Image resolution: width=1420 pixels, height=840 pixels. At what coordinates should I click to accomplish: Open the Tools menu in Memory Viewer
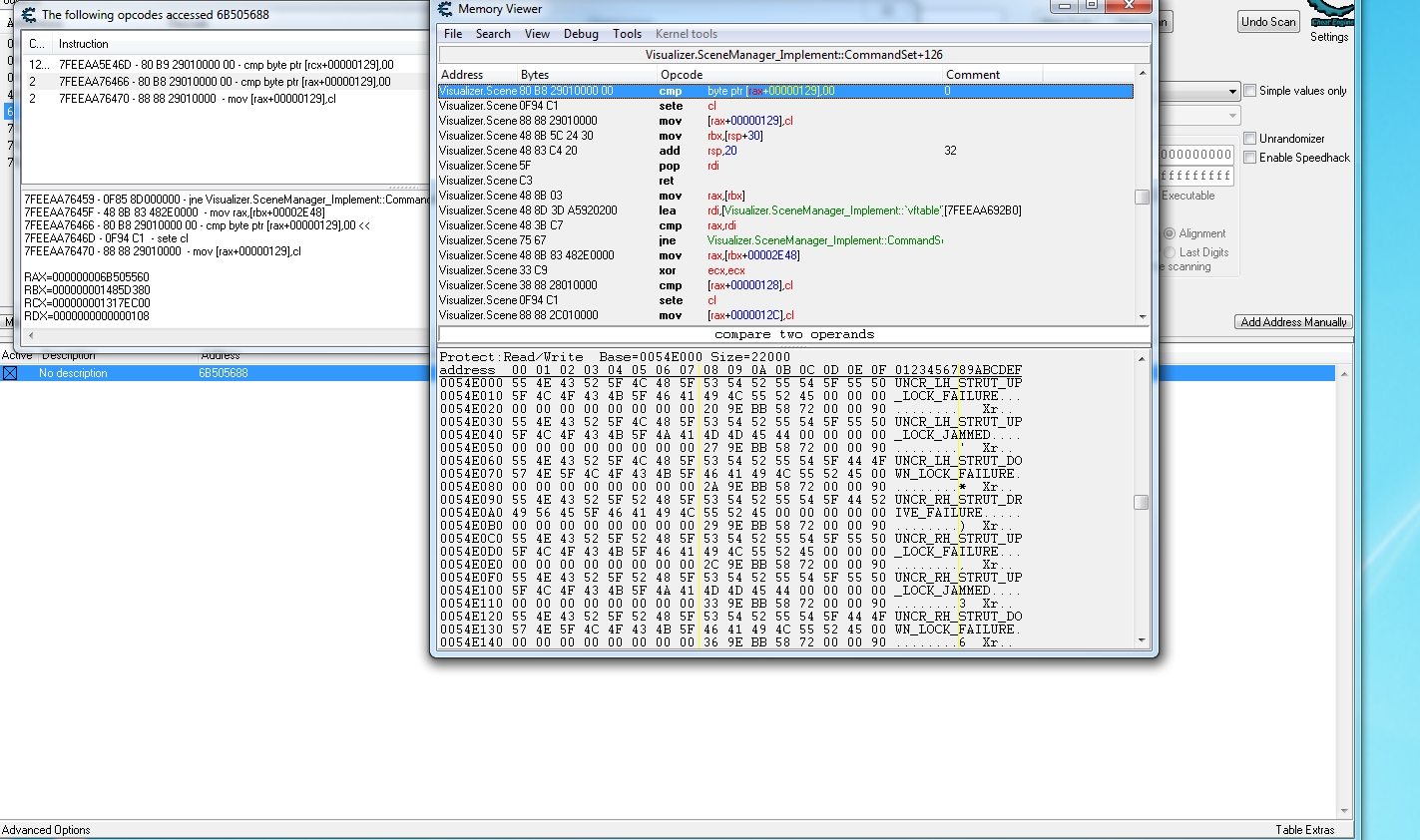tap(627, 34)
